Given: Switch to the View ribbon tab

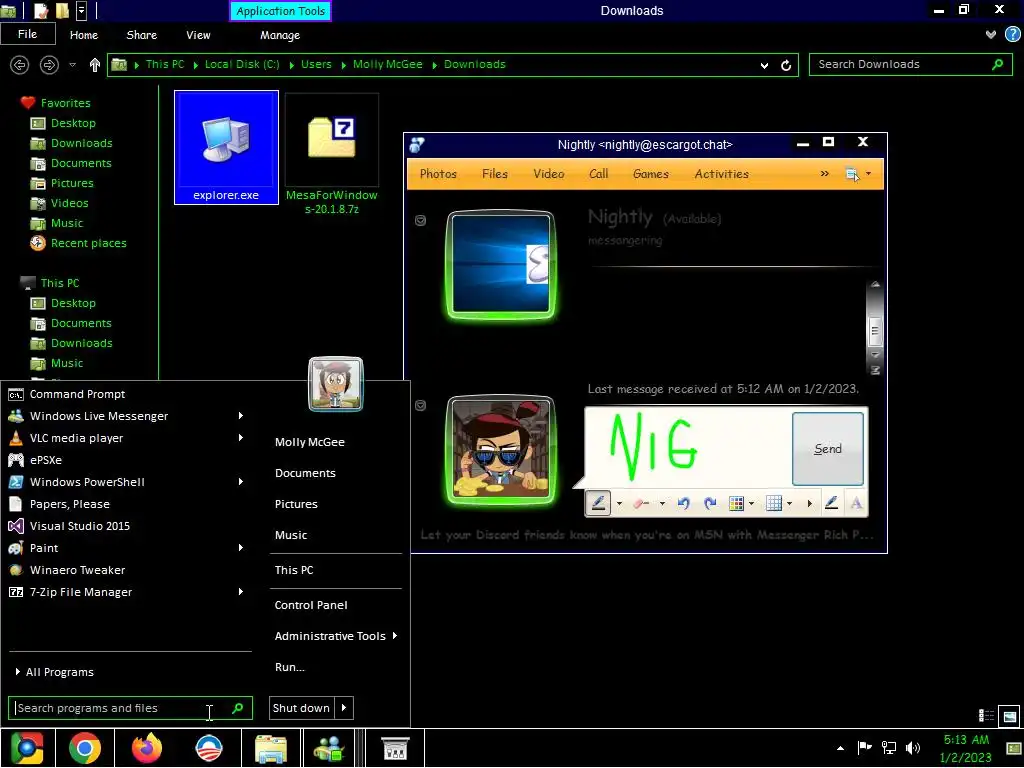Looking at the screenshot, I should pos(198,35).
